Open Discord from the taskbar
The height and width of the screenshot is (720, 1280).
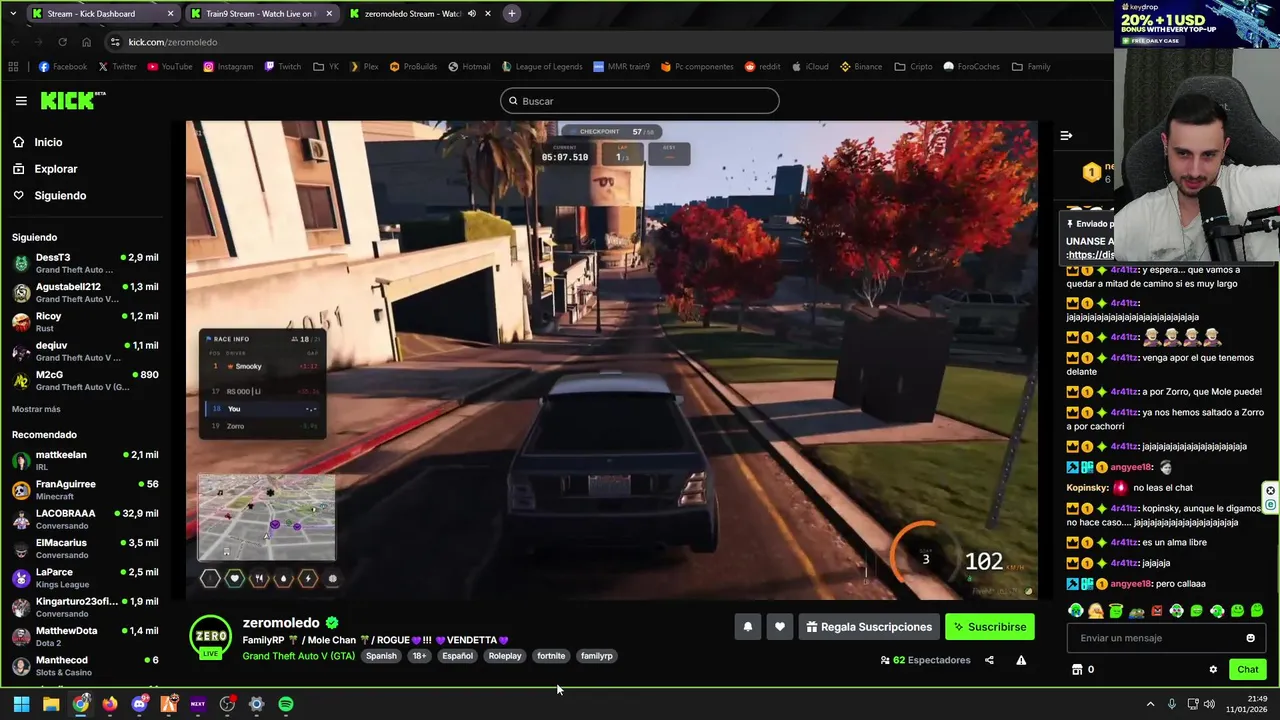click(139, 704)
